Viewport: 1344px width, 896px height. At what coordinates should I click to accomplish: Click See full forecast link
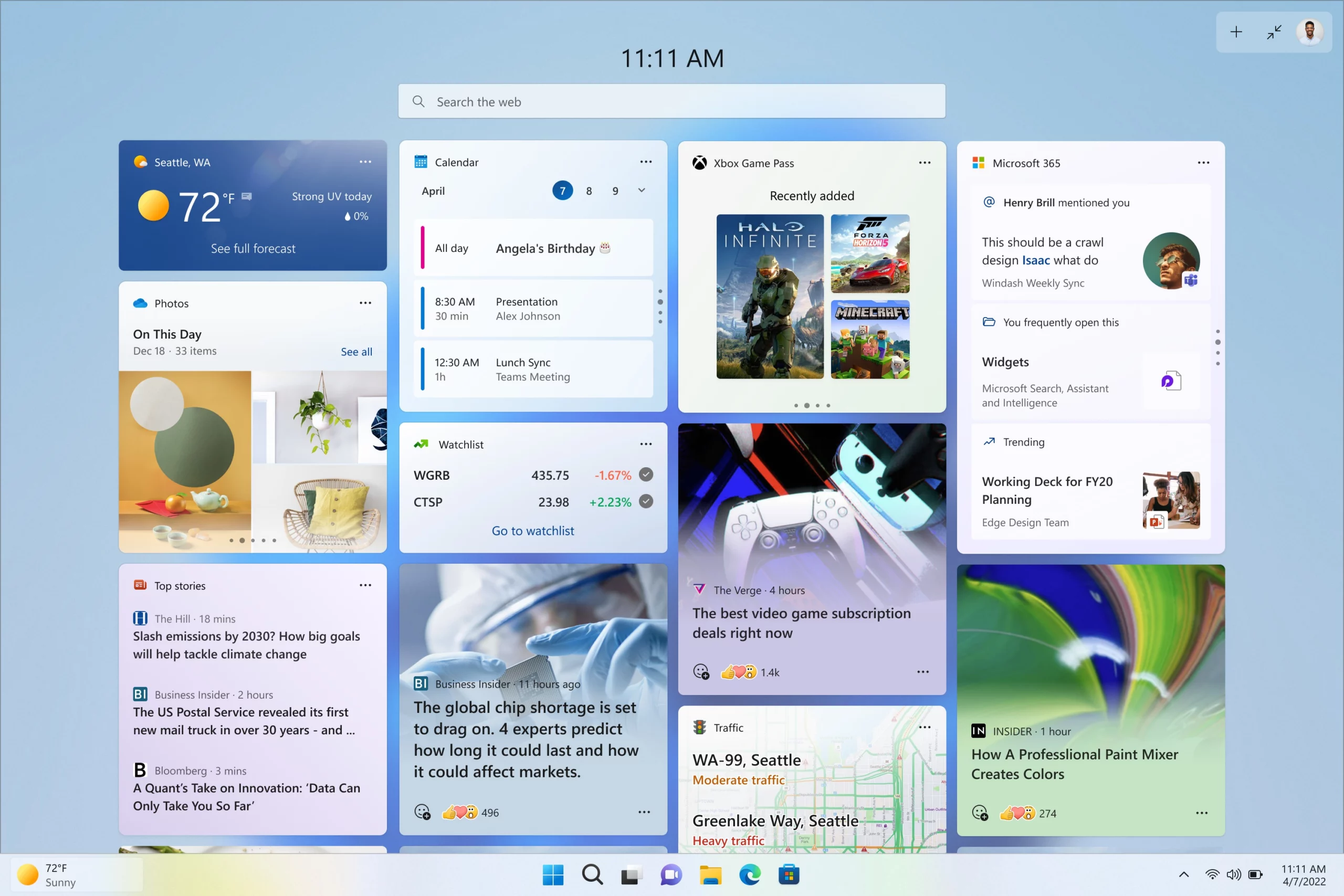252,247
